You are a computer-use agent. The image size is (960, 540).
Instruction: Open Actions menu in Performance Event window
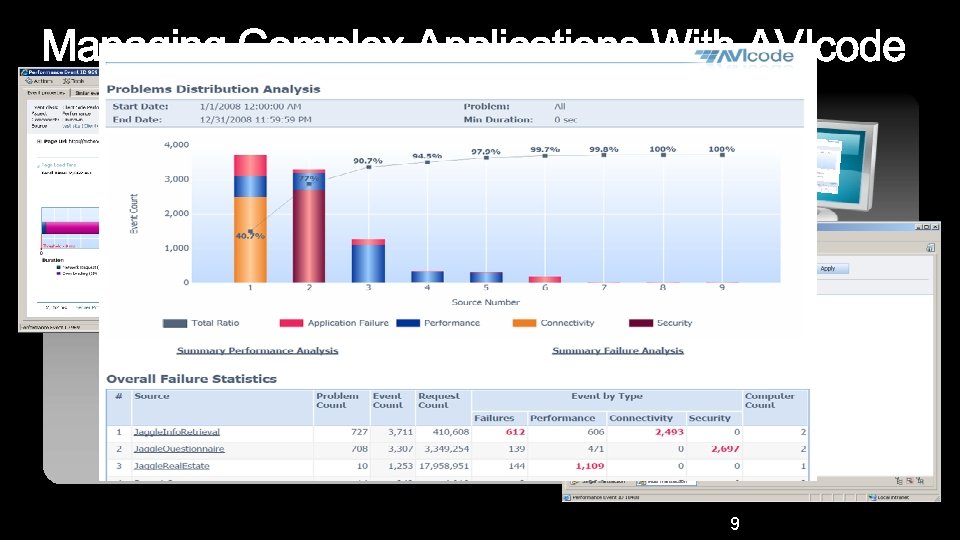point(39,81)
